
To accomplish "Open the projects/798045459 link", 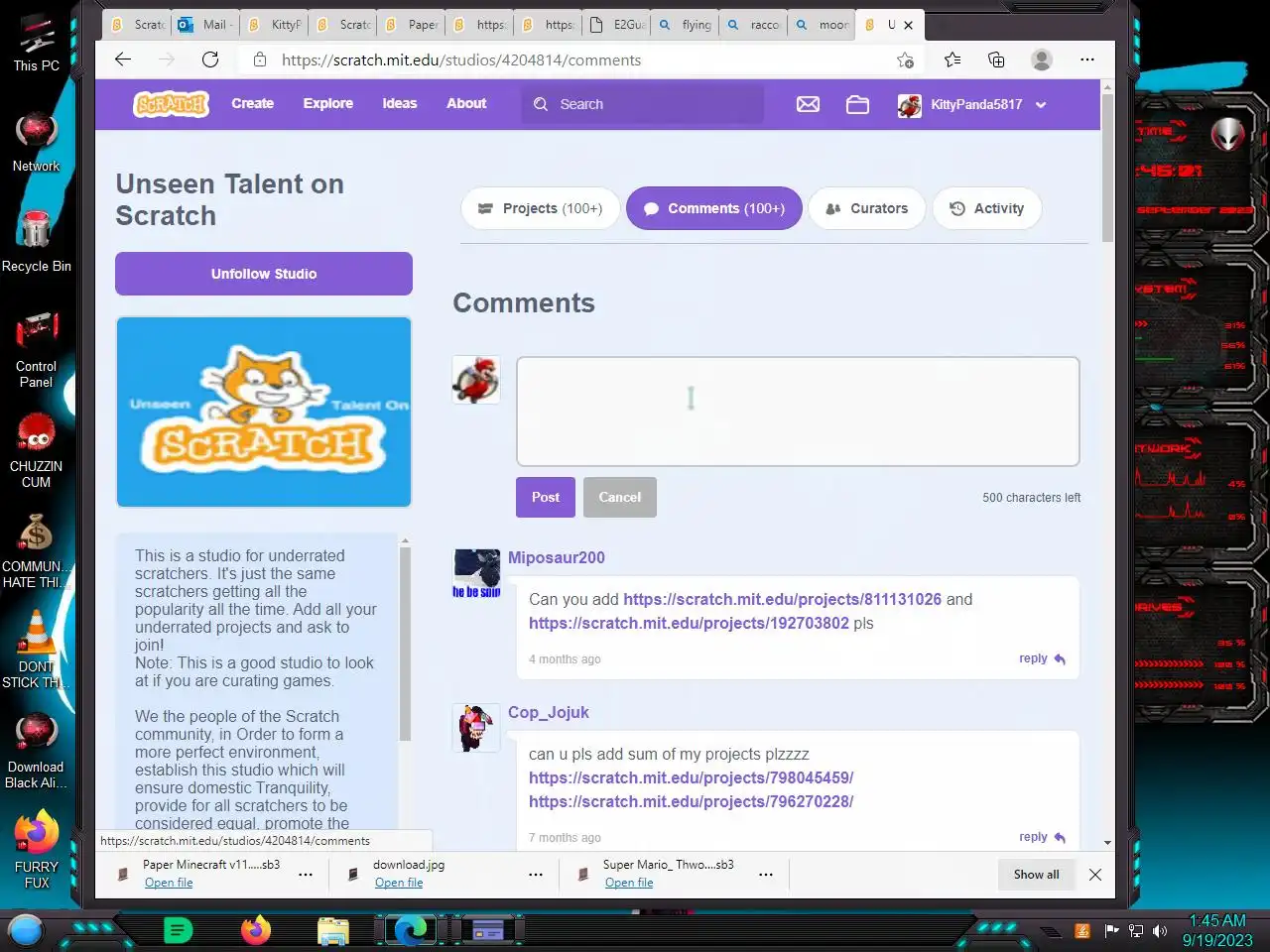I will click(691, 777).
